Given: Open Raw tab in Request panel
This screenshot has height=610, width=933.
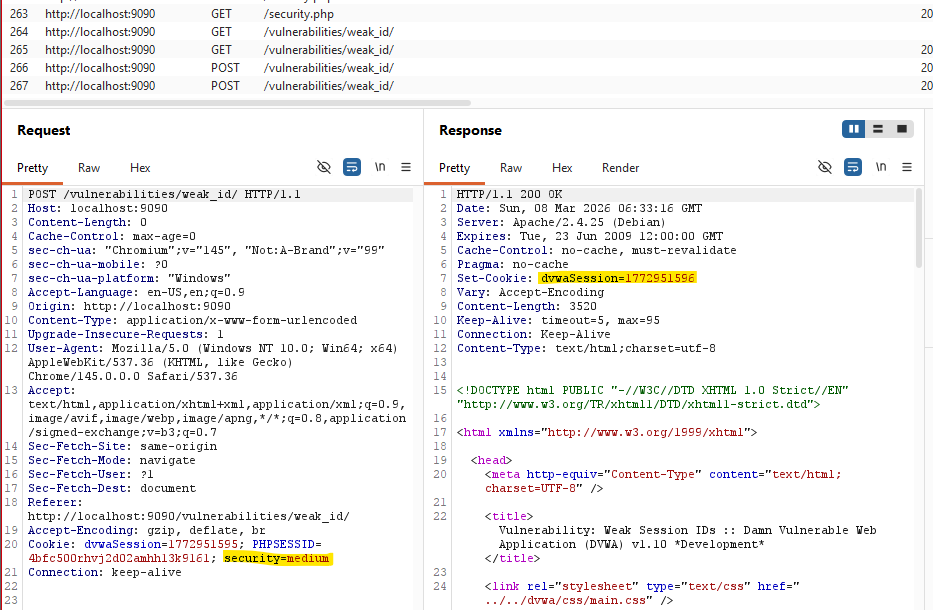Looking at the screenshot, I should tap(89, 168).
